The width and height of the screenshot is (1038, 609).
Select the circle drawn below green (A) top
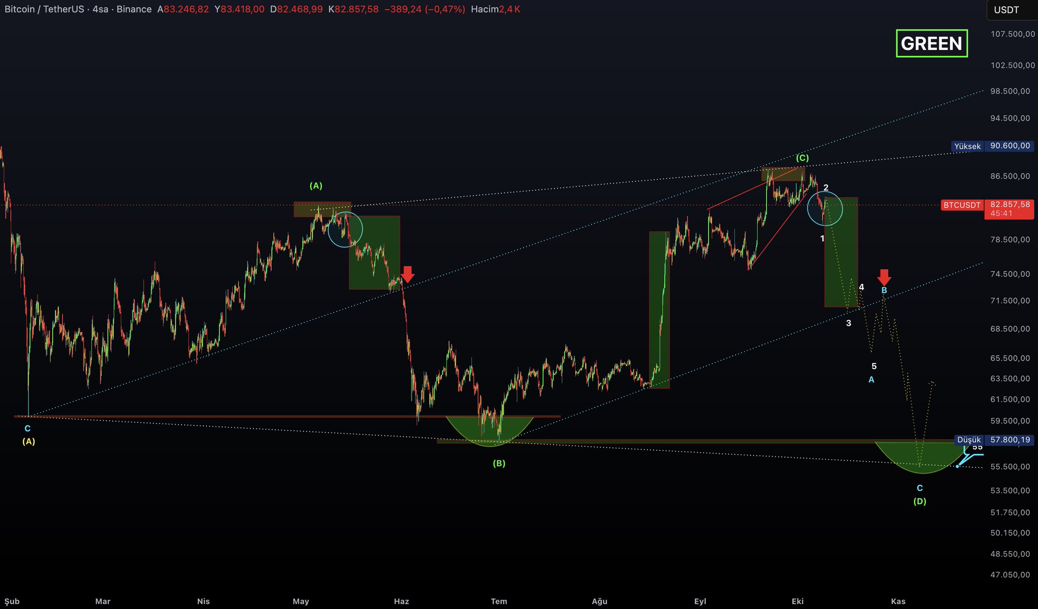pyautogui.click(x=345, y=229)
